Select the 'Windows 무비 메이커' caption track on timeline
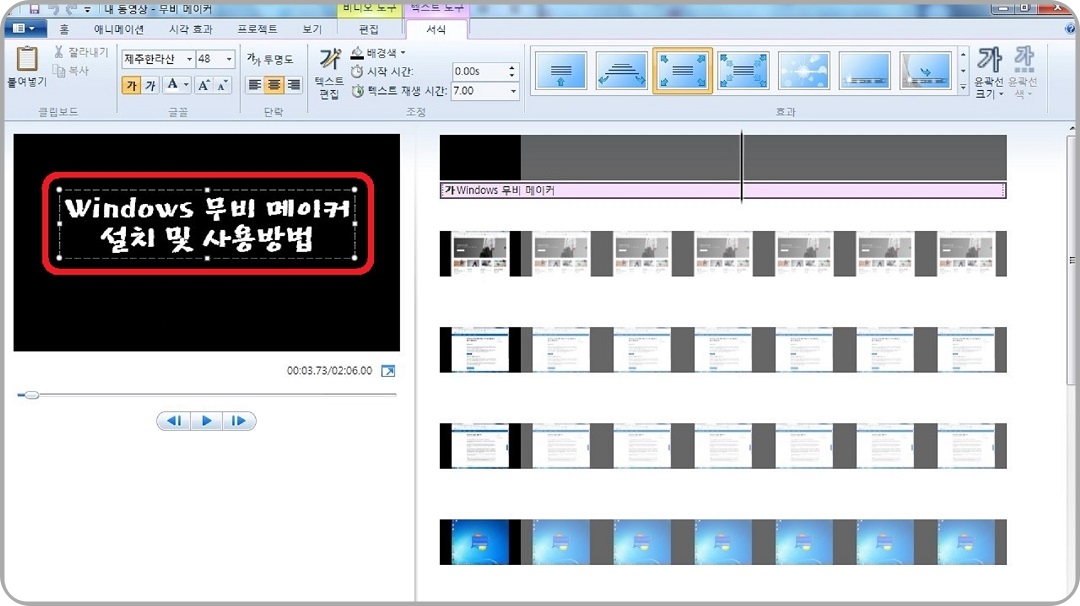The width and height of the screenshot is (1080, 606). pyautogui.click(x=723, y=190)
